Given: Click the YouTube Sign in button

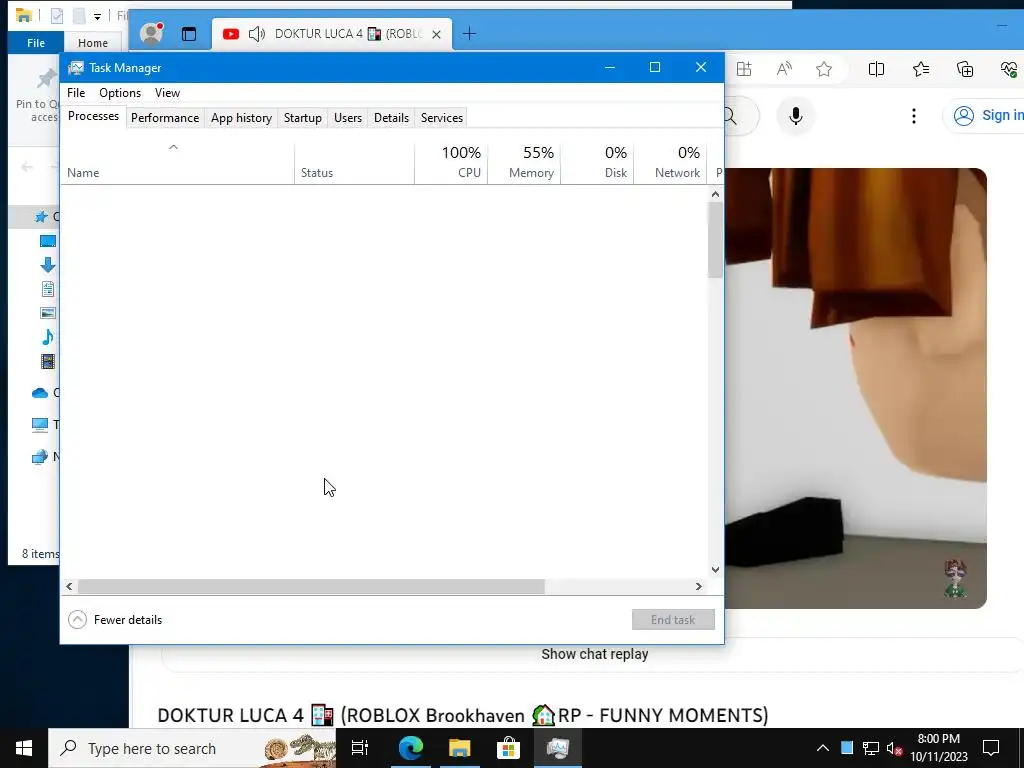Looking at the screenshot, I should [985, 116].
